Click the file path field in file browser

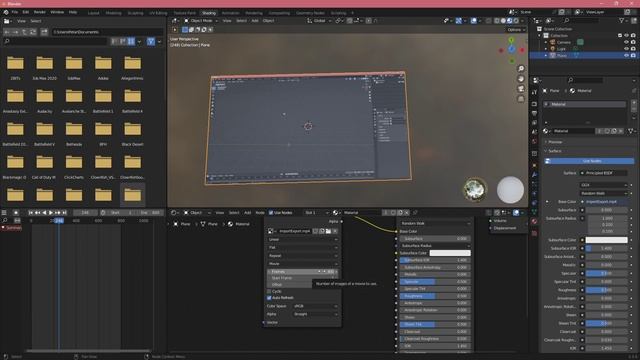click(x=107, y=31)
